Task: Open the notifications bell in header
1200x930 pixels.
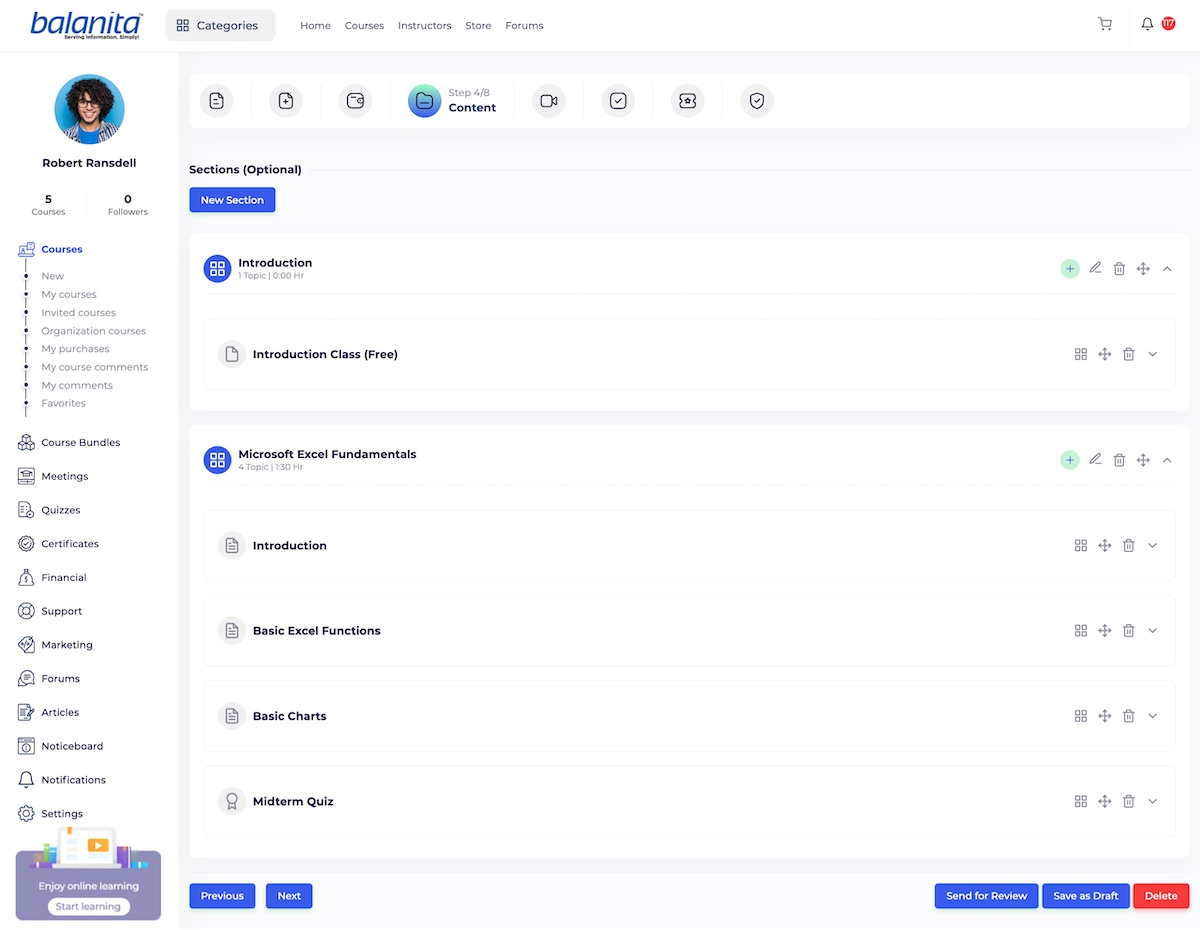Action: [1147, 24]
